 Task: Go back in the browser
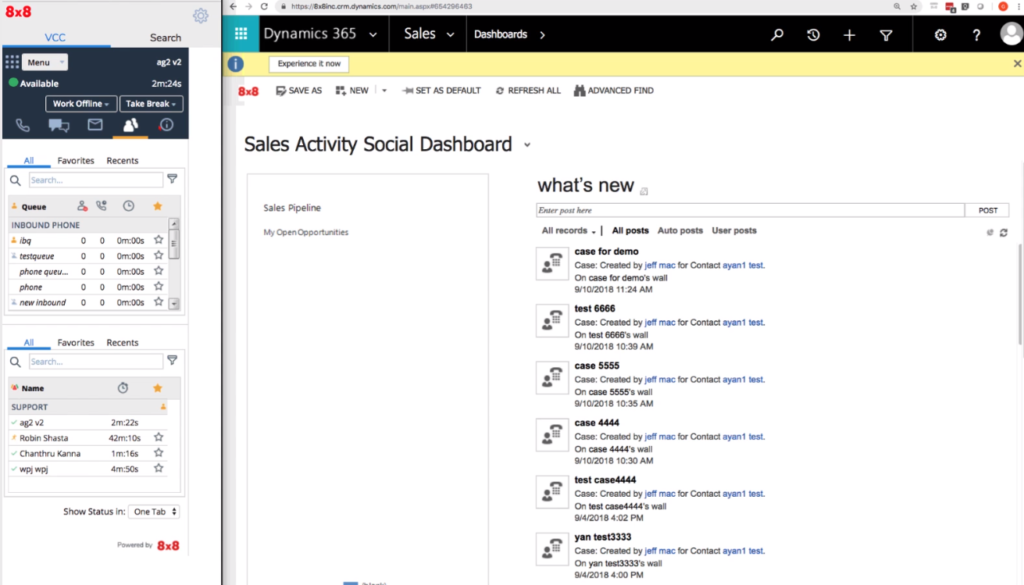click(x=233, y=7)
